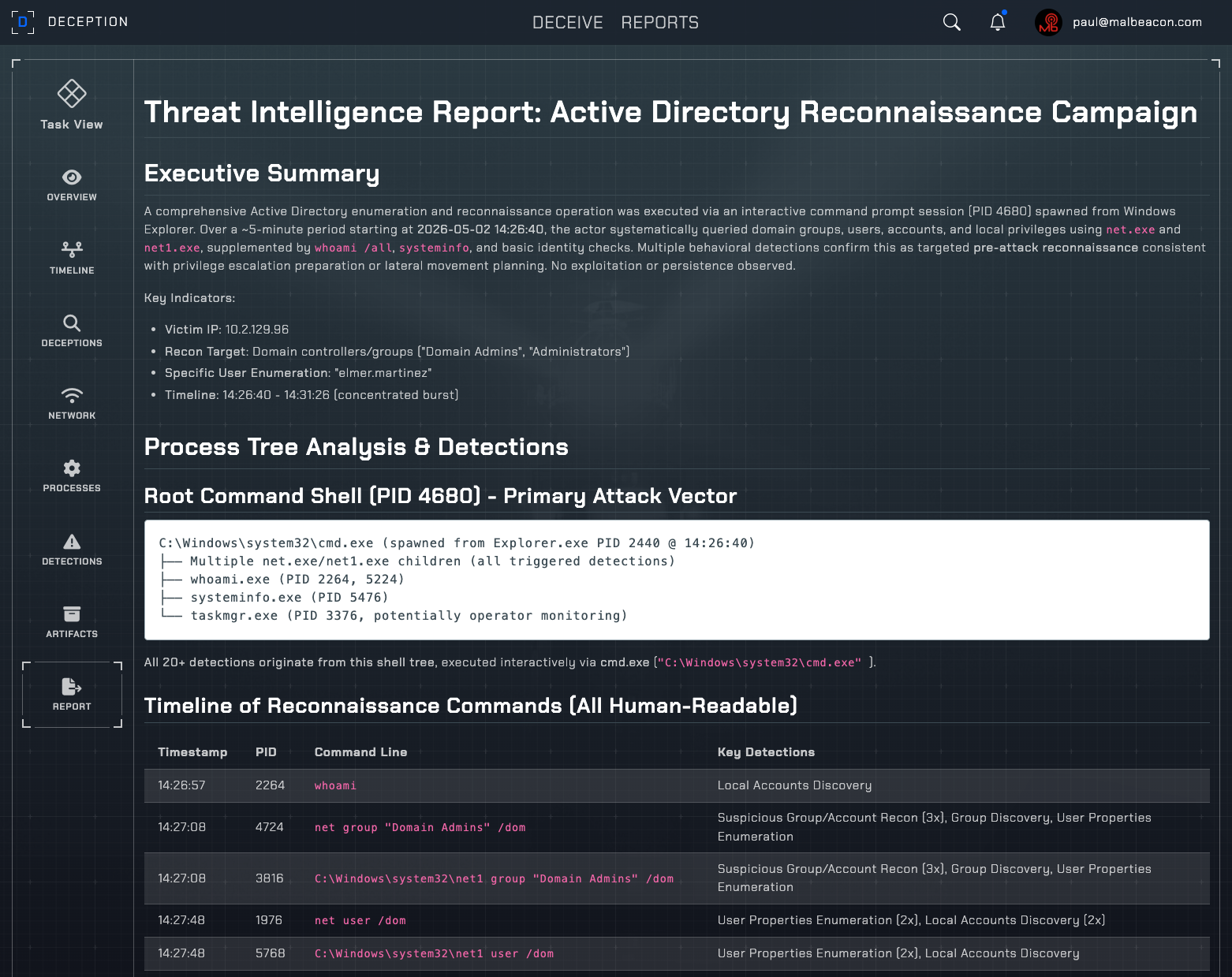
Task: Click PID 5768 table cell
Action: [x=271, y=953]
